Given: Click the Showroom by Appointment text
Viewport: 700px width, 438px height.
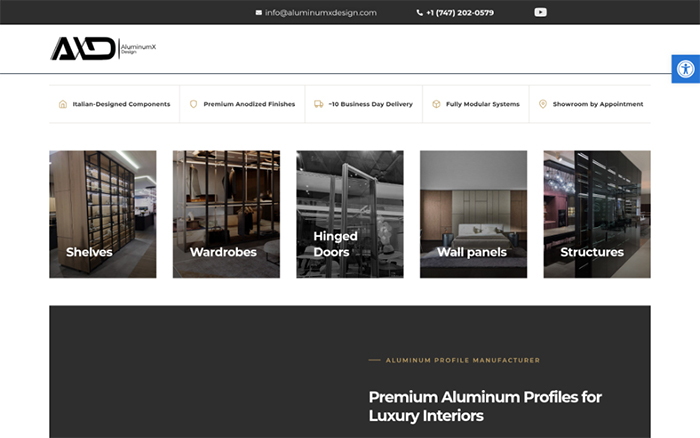Looking at the screenshot, I should [x=598, y=104].
